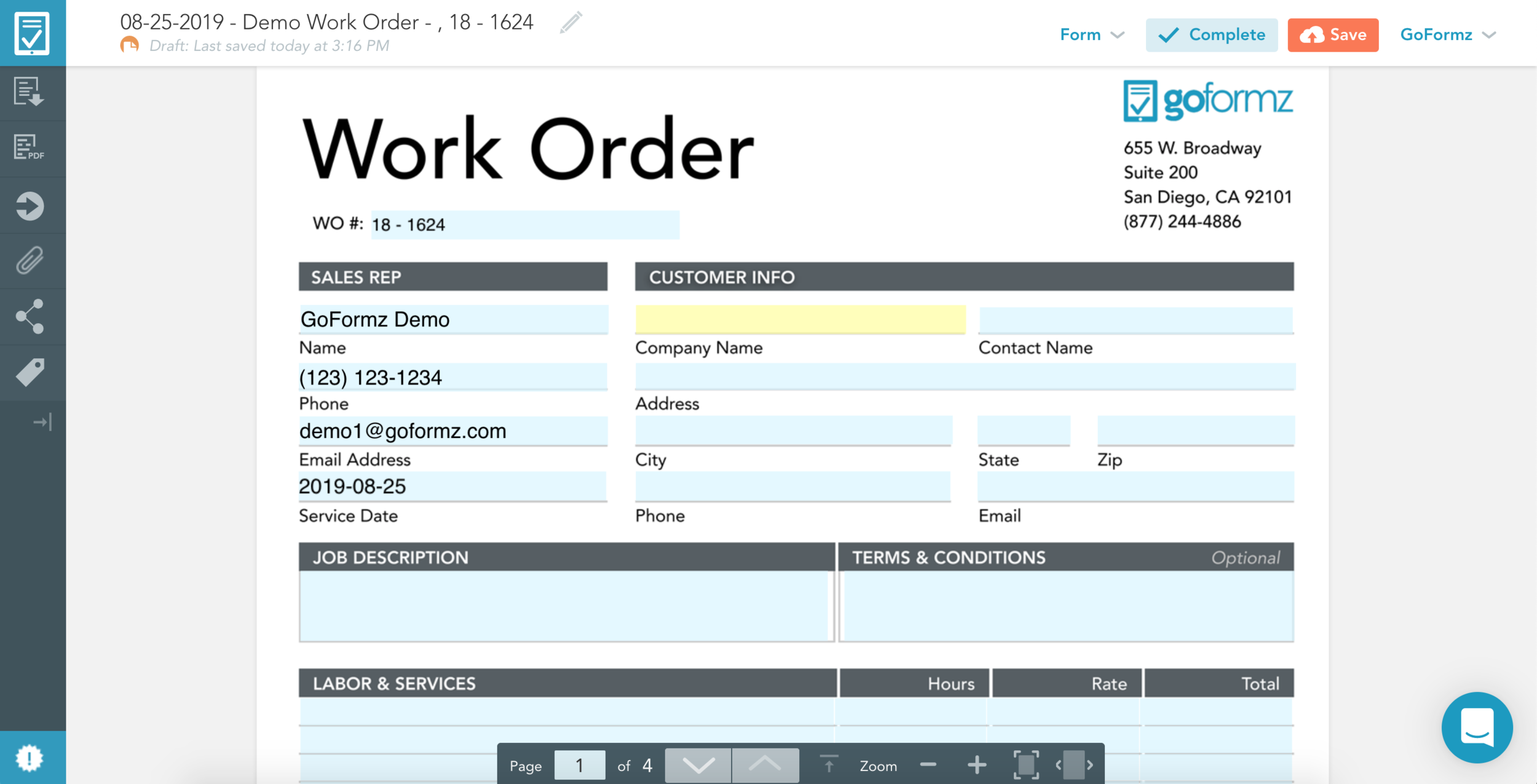
Task: Click the share icon in sidebar
Action: 30,316
